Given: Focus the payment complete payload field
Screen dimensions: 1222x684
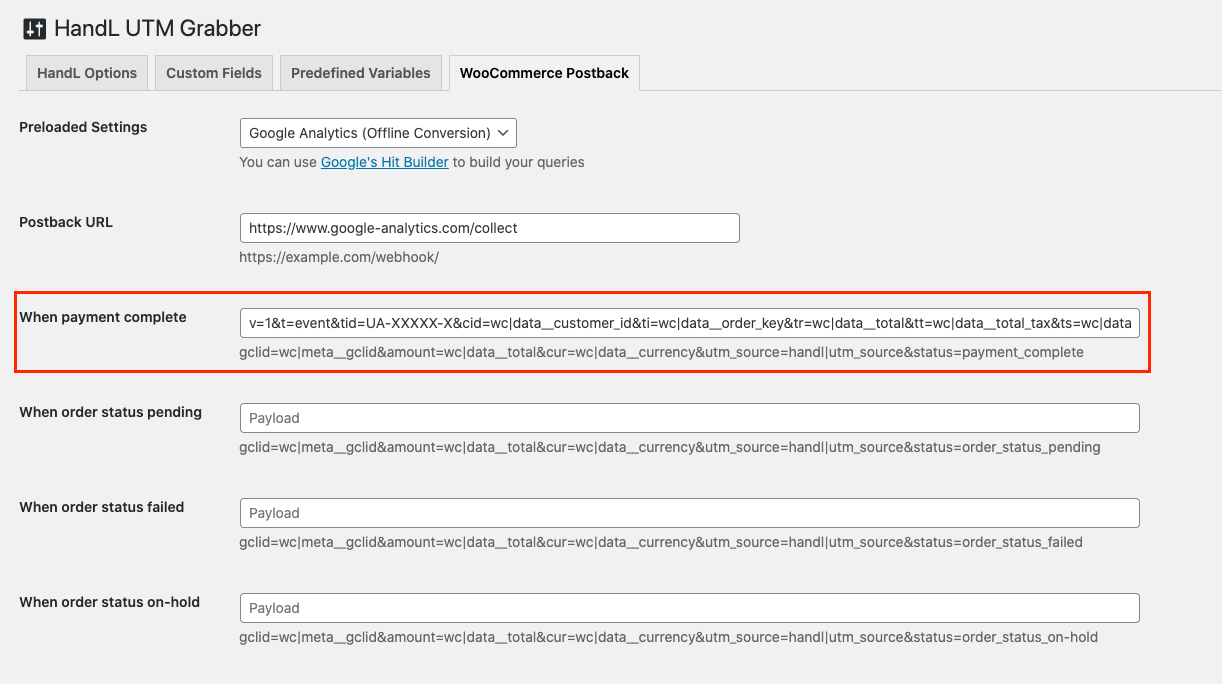Looking at the screenshot, I should tap(689, 323).
